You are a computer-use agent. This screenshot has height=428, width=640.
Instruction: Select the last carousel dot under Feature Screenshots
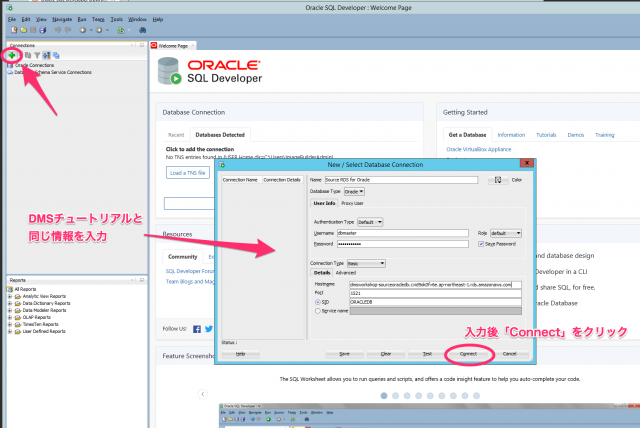pyautogui.click(x=476, y=395)
